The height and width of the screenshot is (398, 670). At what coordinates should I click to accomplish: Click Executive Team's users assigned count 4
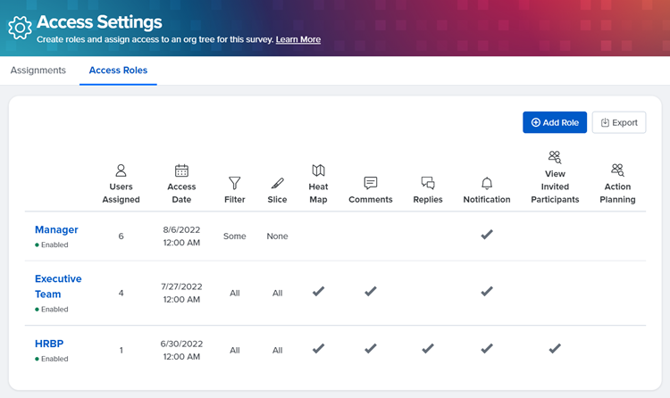tap(121, 293)
